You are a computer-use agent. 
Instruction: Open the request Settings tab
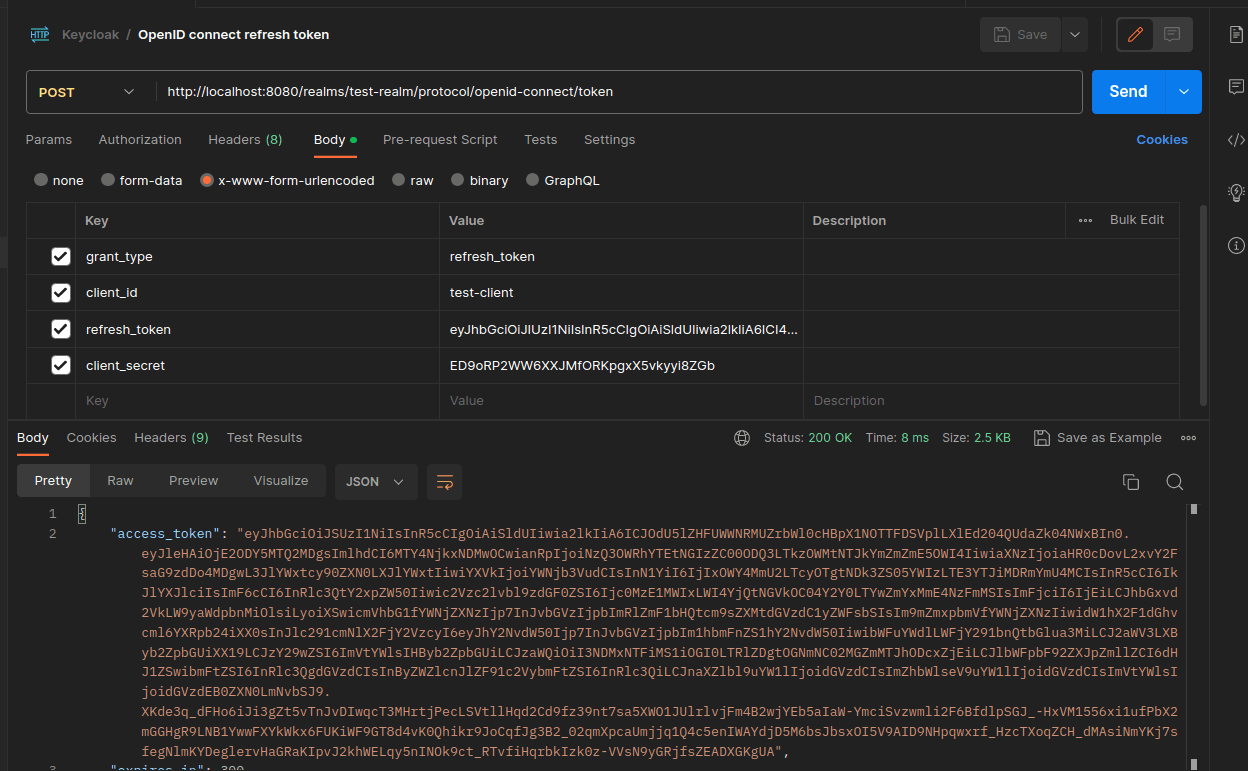(x=610, y=140)
